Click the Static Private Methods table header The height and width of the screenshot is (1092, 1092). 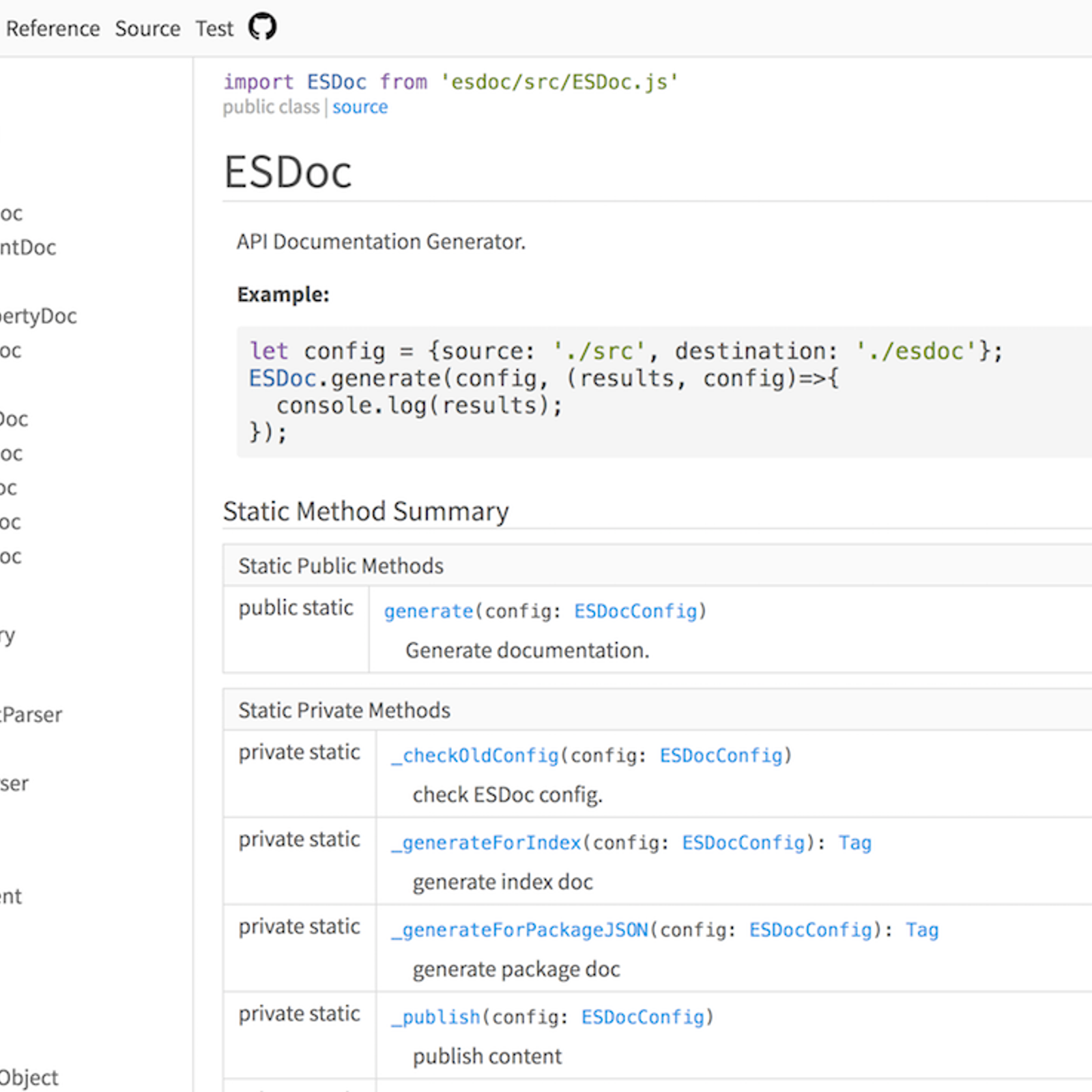coord(344,710)
